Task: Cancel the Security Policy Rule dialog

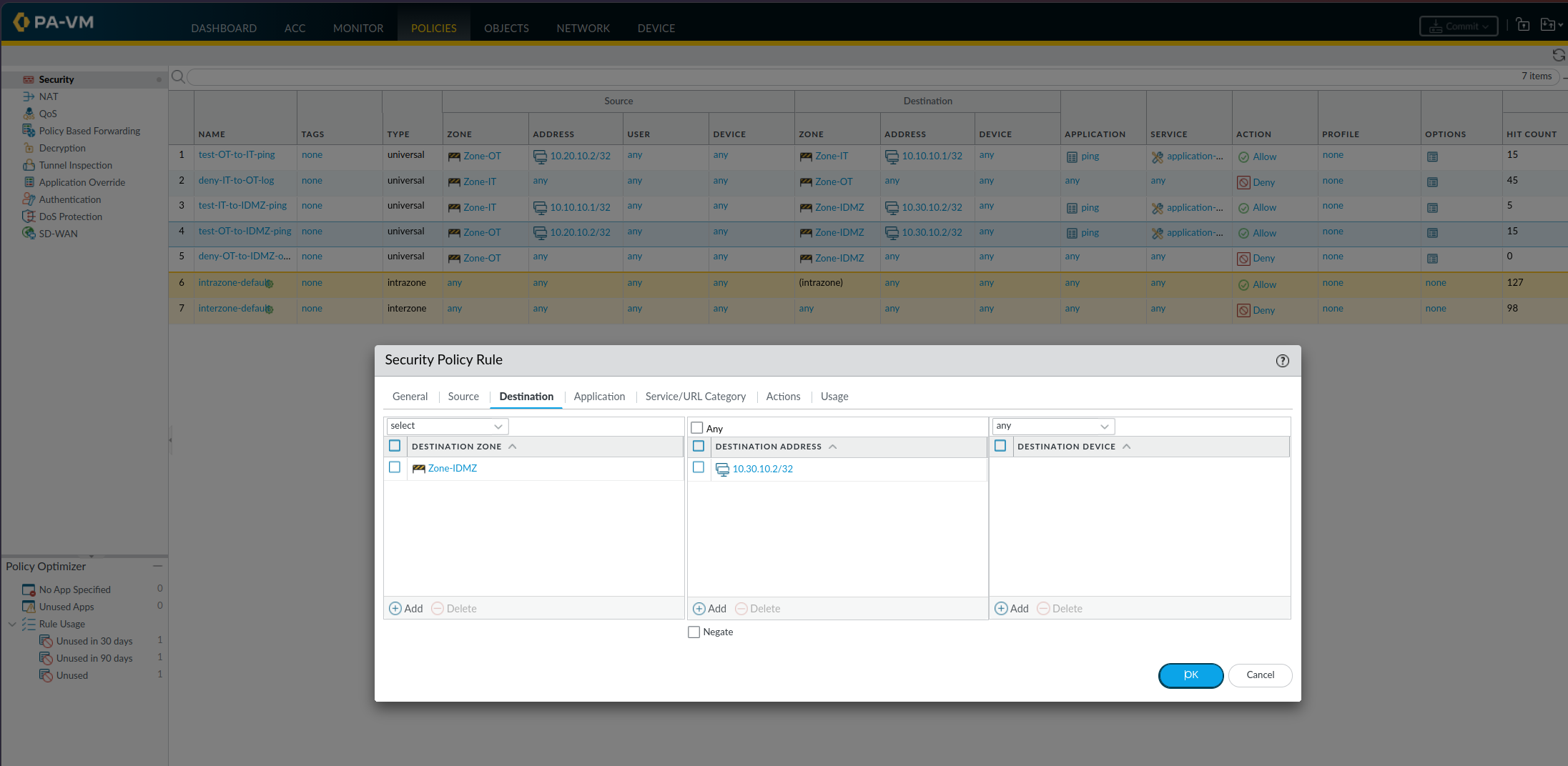Action: [x=1261, y=675]
